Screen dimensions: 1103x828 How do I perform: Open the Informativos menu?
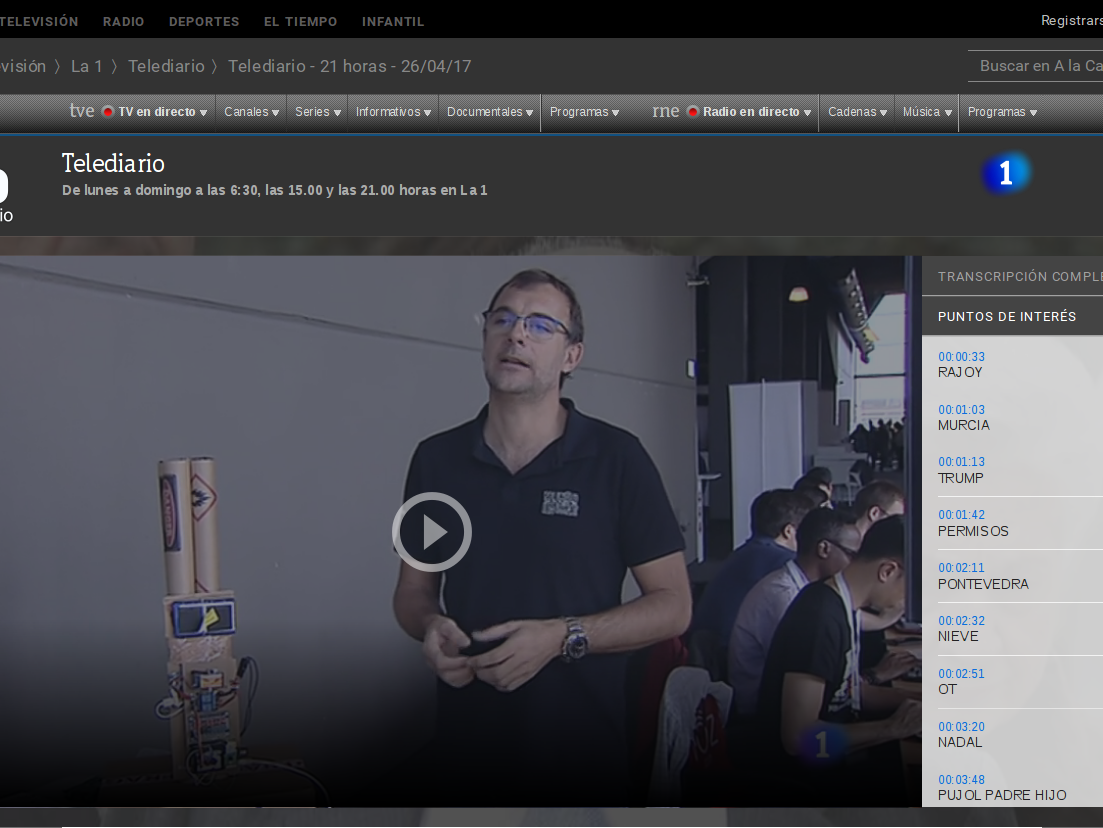(393, 112)
